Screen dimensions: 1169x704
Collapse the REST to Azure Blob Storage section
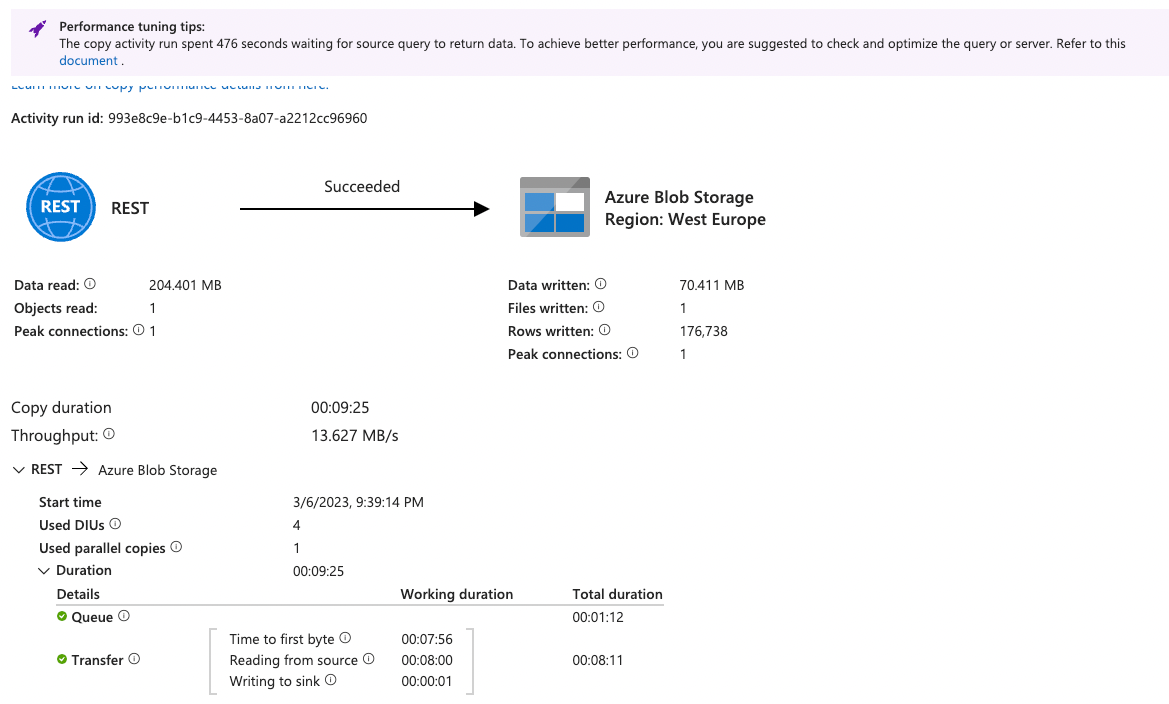tap(19, 470)
